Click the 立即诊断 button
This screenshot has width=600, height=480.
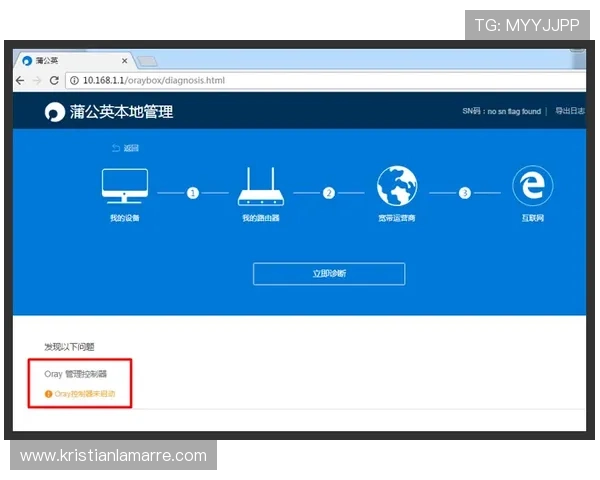click(x=329, y=274)
